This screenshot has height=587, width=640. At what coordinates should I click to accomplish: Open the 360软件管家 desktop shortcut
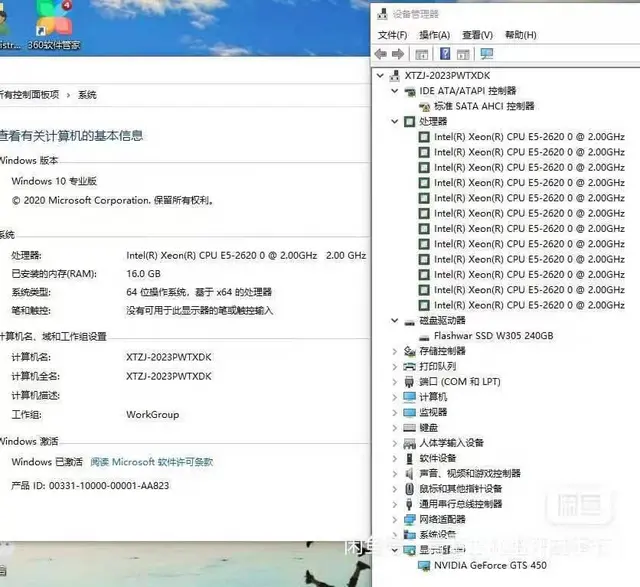53,24
